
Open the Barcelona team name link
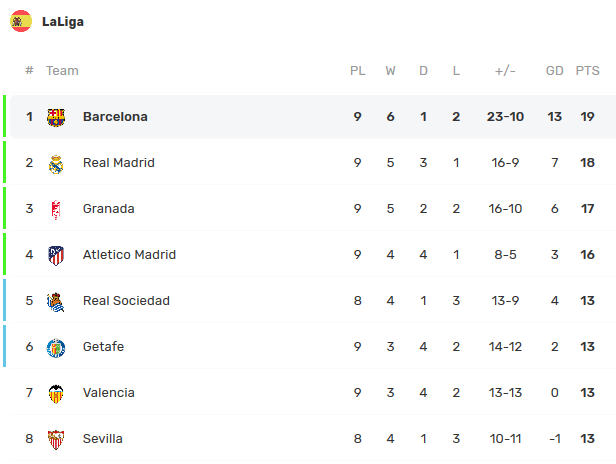tap(115, 117)
